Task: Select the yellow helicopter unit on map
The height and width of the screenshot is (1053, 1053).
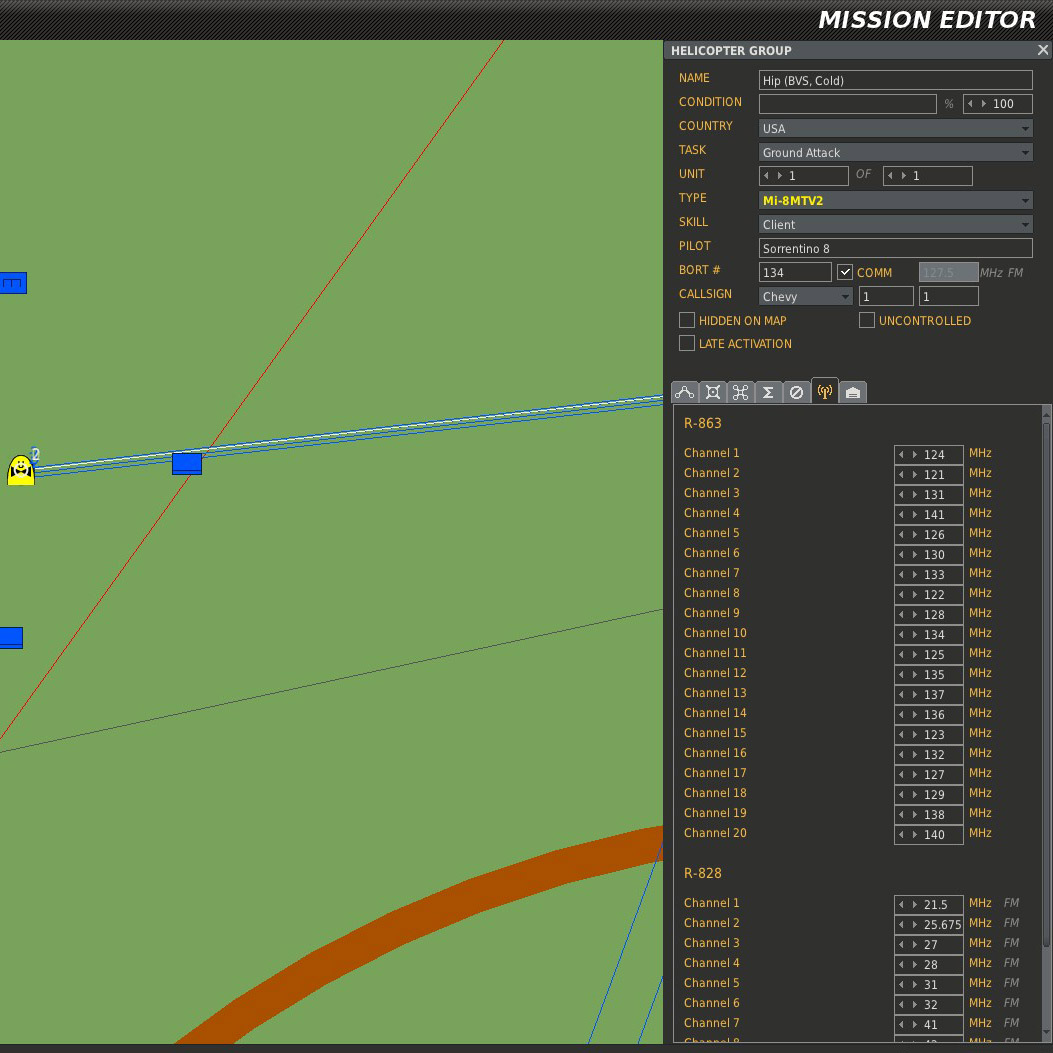Action: [x=21, y=470]
